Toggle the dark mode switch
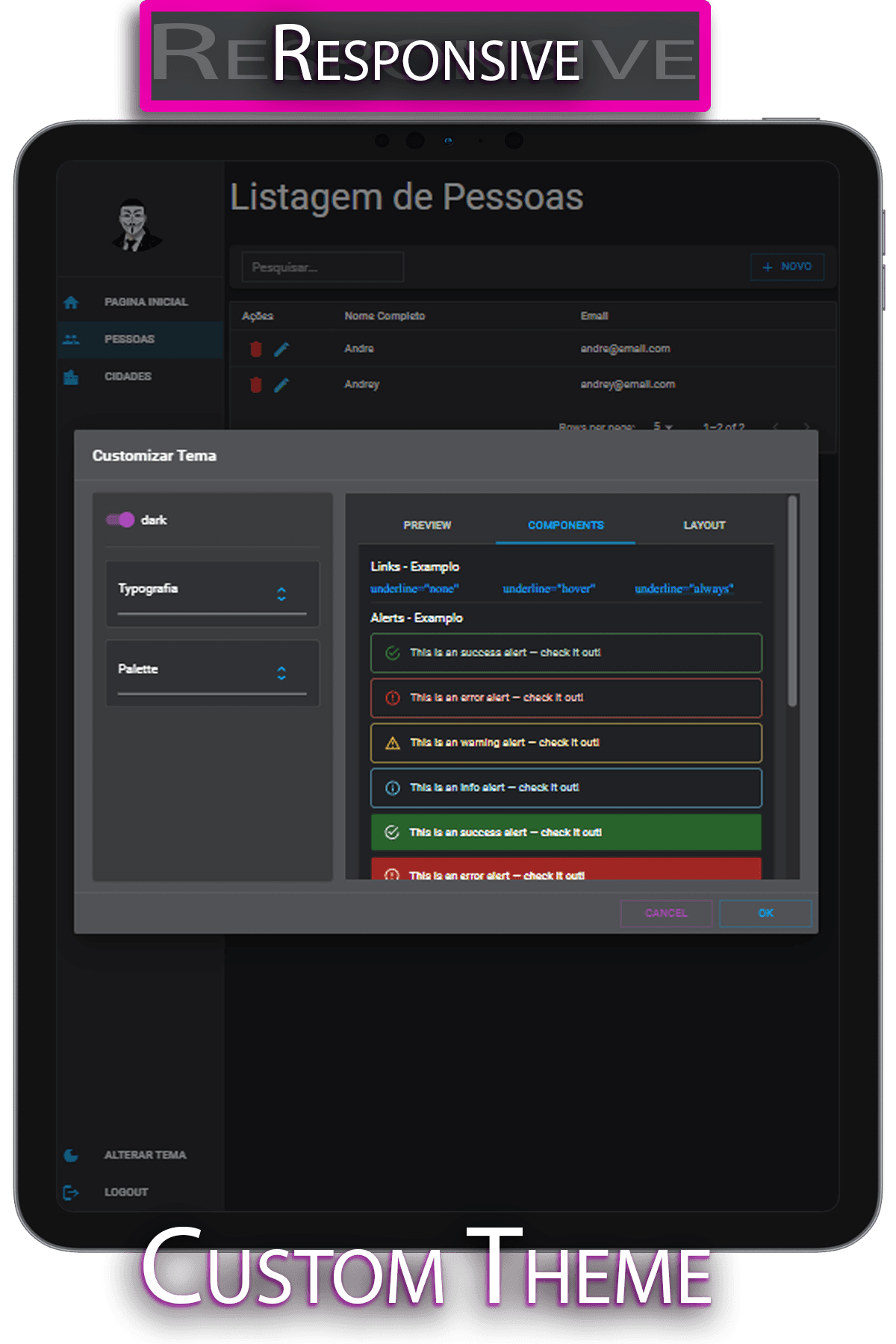Image resolution: width=896 pixels, height=1344 pixels. tap(120, 520)
